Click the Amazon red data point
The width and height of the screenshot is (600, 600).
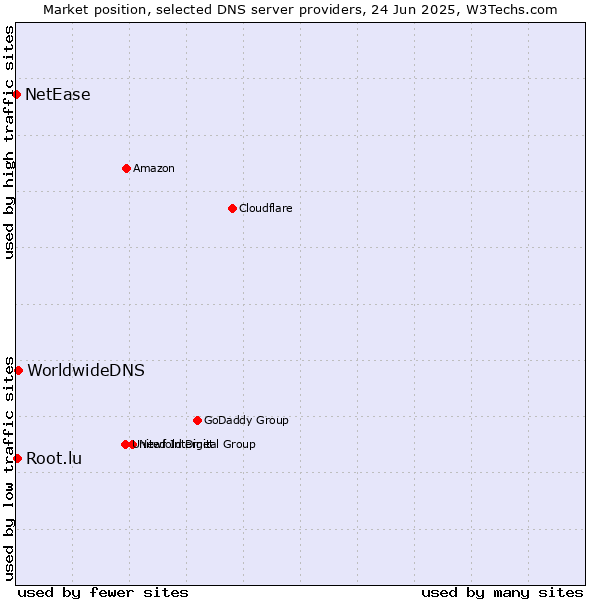click(x=127, y=169)
